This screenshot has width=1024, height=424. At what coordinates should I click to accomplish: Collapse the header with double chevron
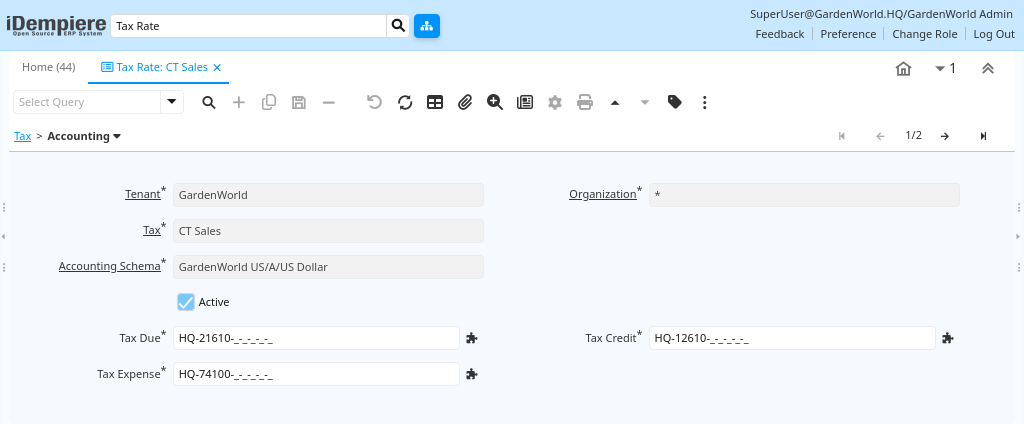point(988,69)
